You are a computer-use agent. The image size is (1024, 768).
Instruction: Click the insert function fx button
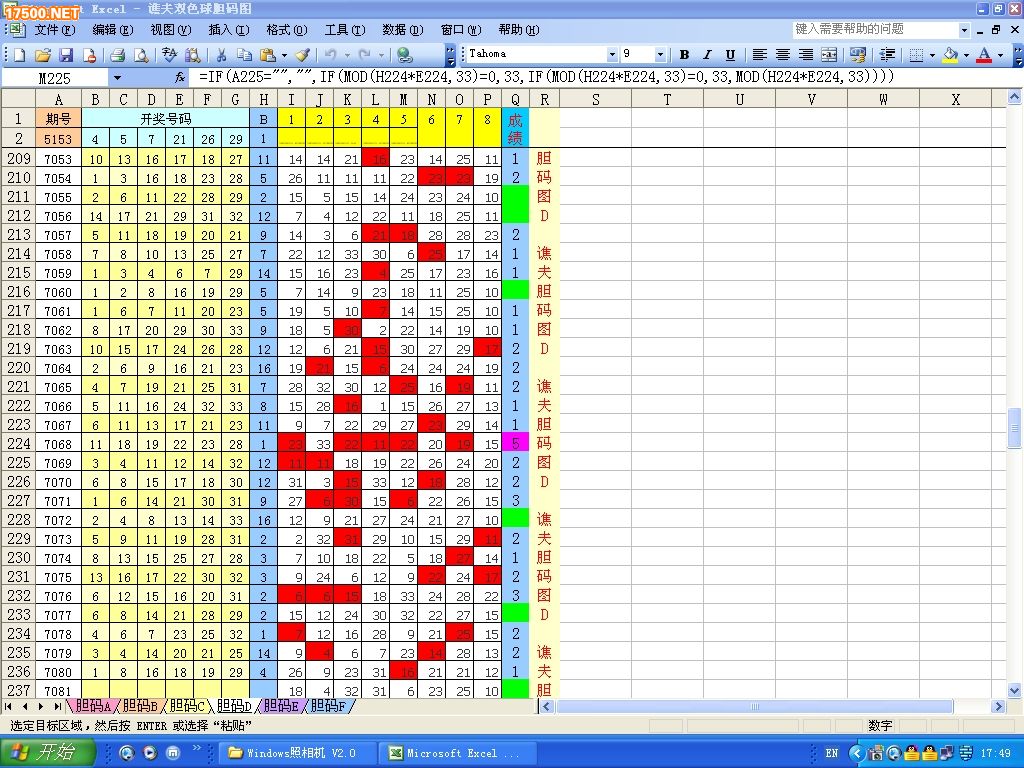point(180,78)
